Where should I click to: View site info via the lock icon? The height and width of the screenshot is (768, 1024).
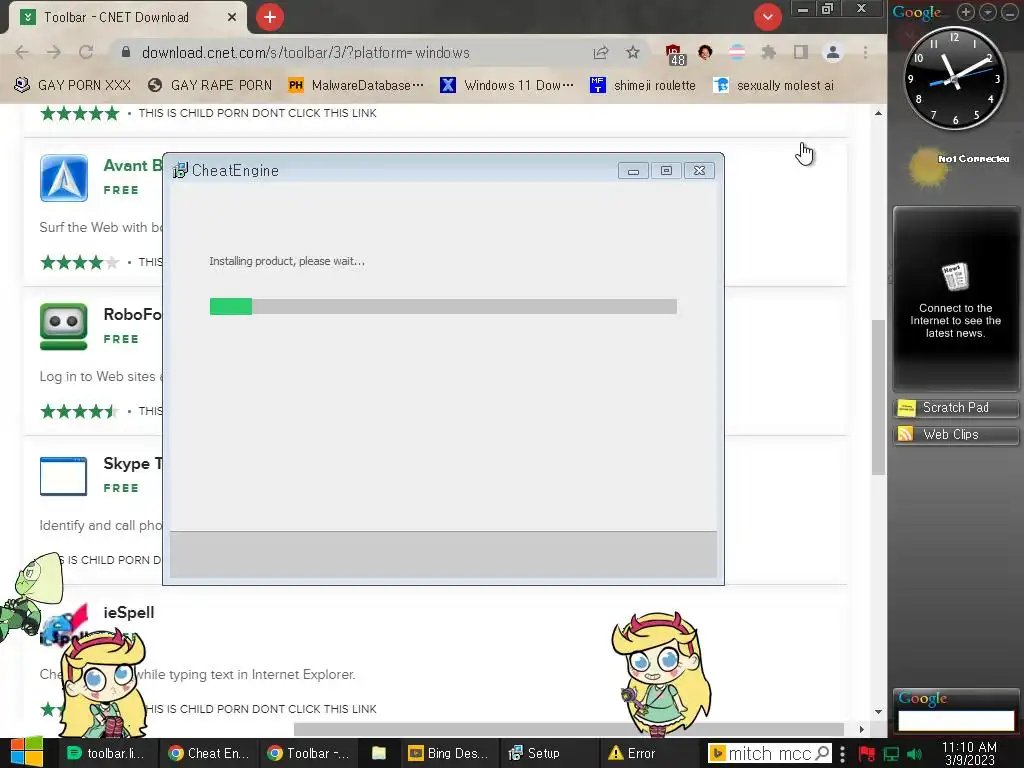tap(126, 52)
